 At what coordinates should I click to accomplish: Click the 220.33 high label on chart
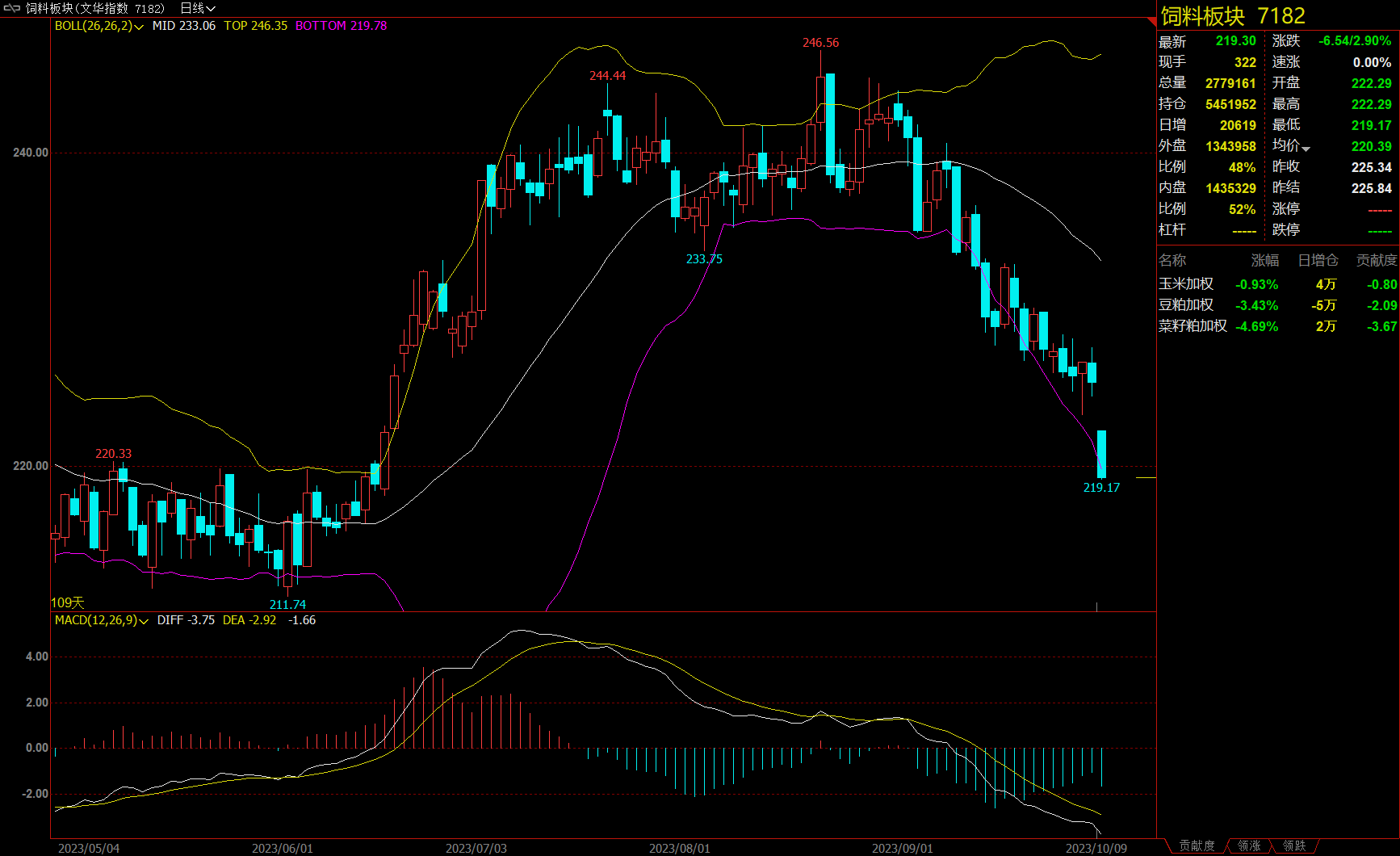[x=113, y=454]
